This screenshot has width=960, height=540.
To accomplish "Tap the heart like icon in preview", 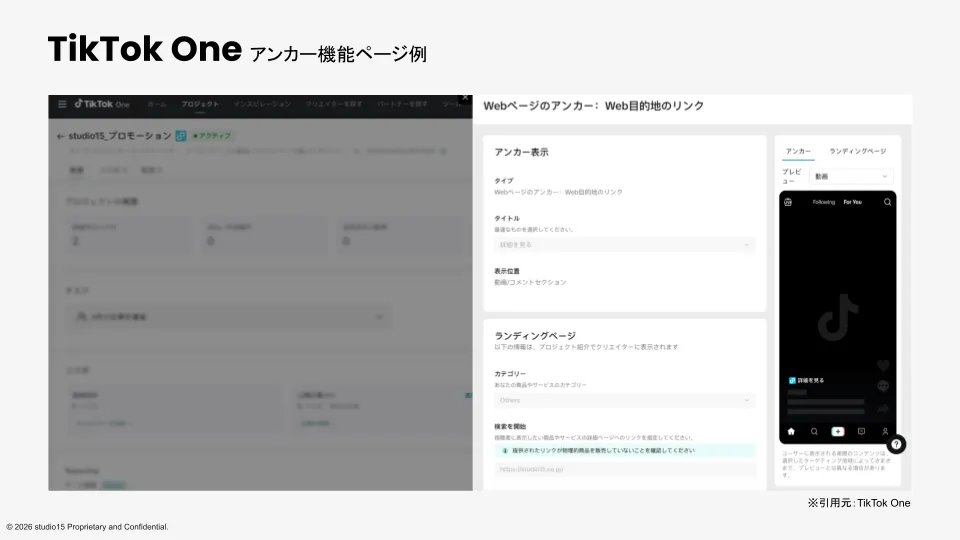I will point(883,366).
